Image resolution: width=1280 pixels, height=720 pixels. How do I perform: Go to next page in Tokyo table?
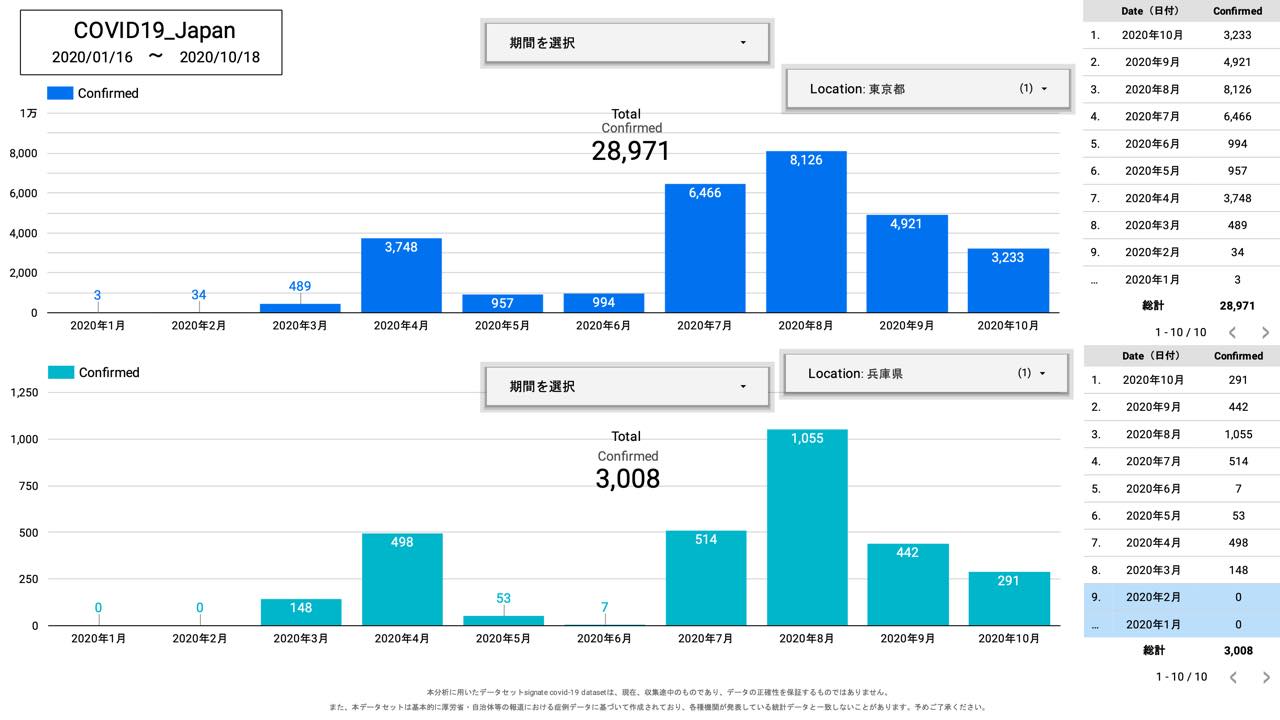(1265, 332)
